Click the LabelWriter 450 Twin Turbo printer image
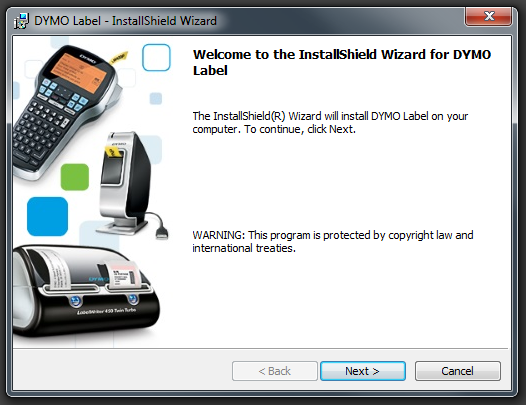The width and height of the screenshot is (526, 405). point(87,290)
